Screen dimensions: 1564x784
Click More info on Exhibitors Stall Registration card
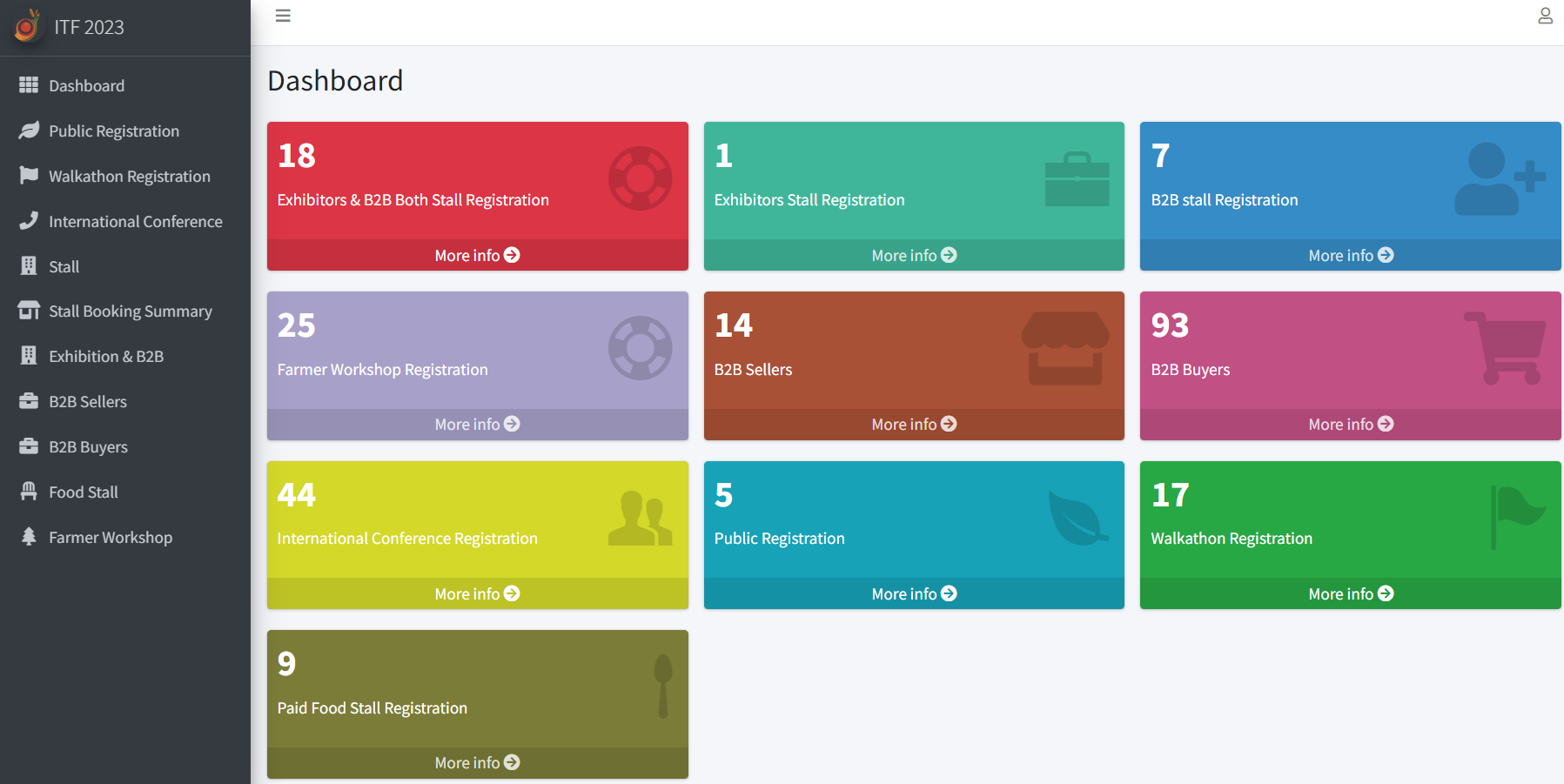tap(914, 255)
